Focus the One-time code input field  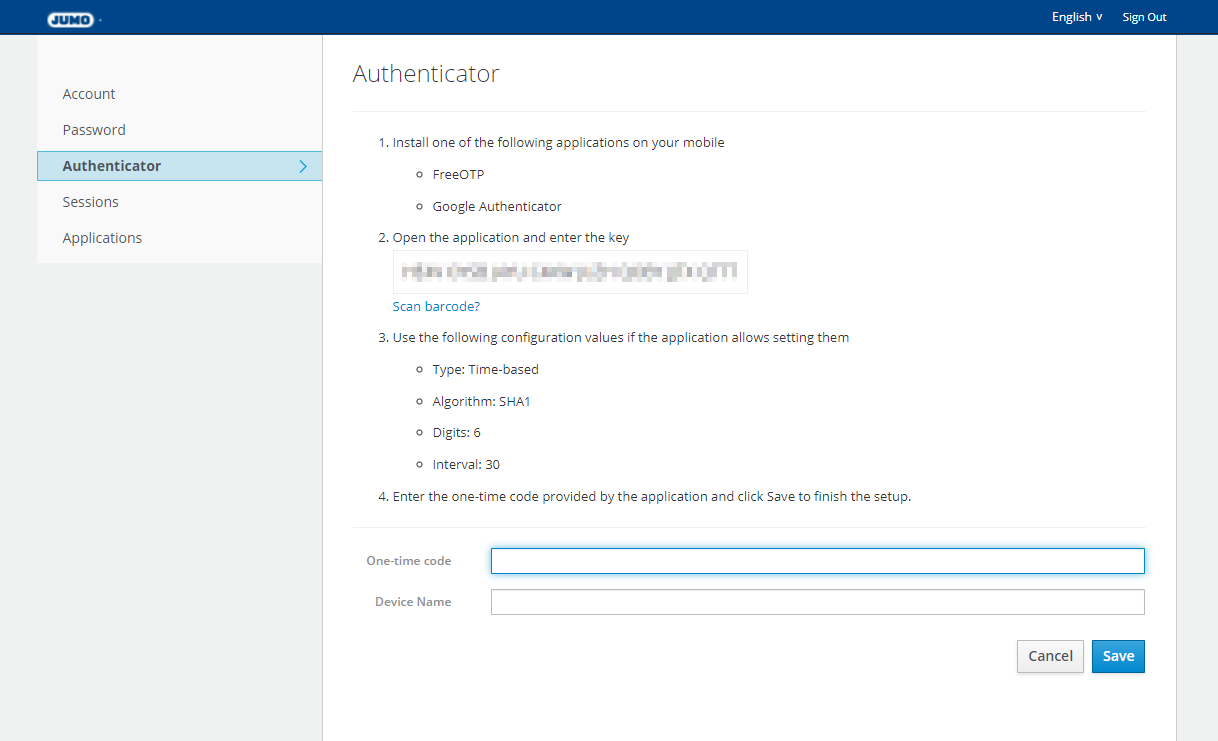click(817, 561)
